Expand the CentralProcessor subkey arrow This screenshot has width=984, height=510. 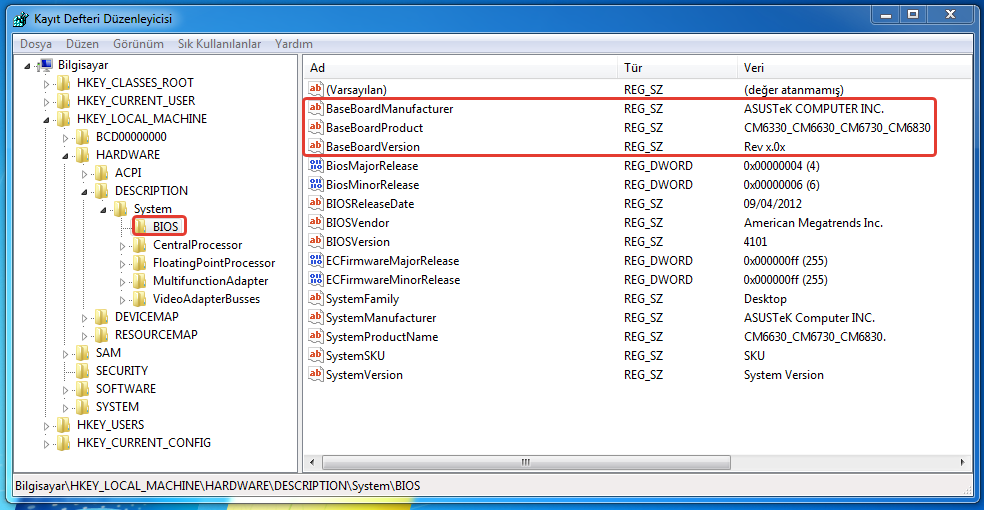(122, 245)
